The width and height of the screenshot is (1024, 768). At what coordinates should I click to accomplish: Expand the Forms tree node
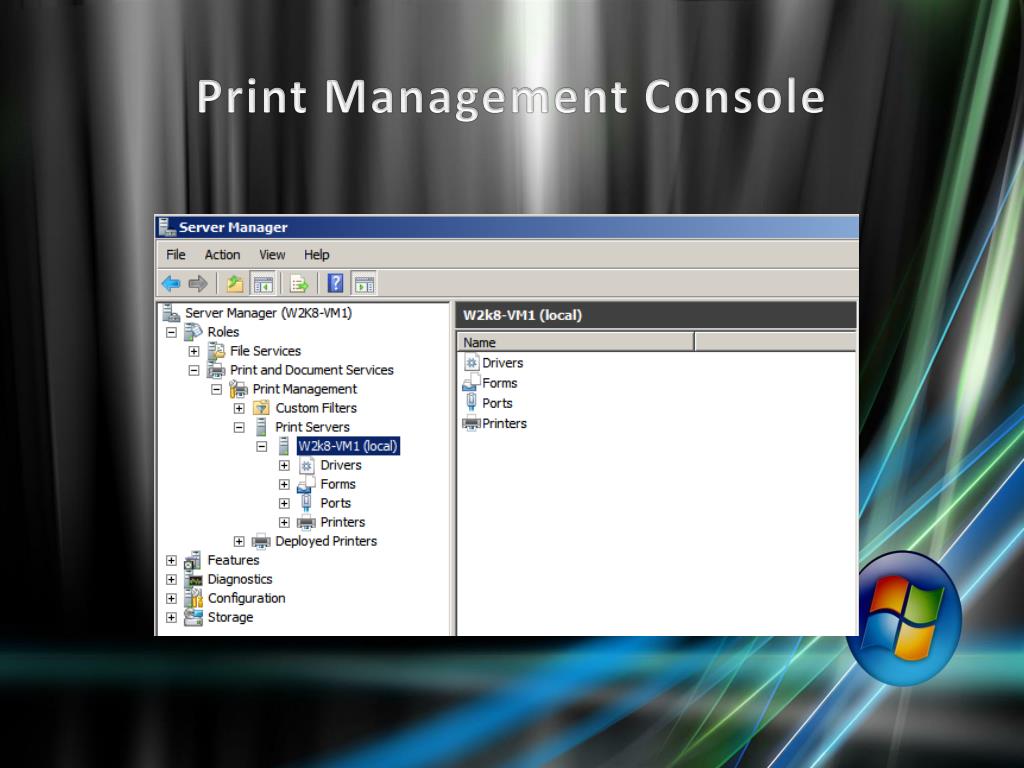point(284,484)
